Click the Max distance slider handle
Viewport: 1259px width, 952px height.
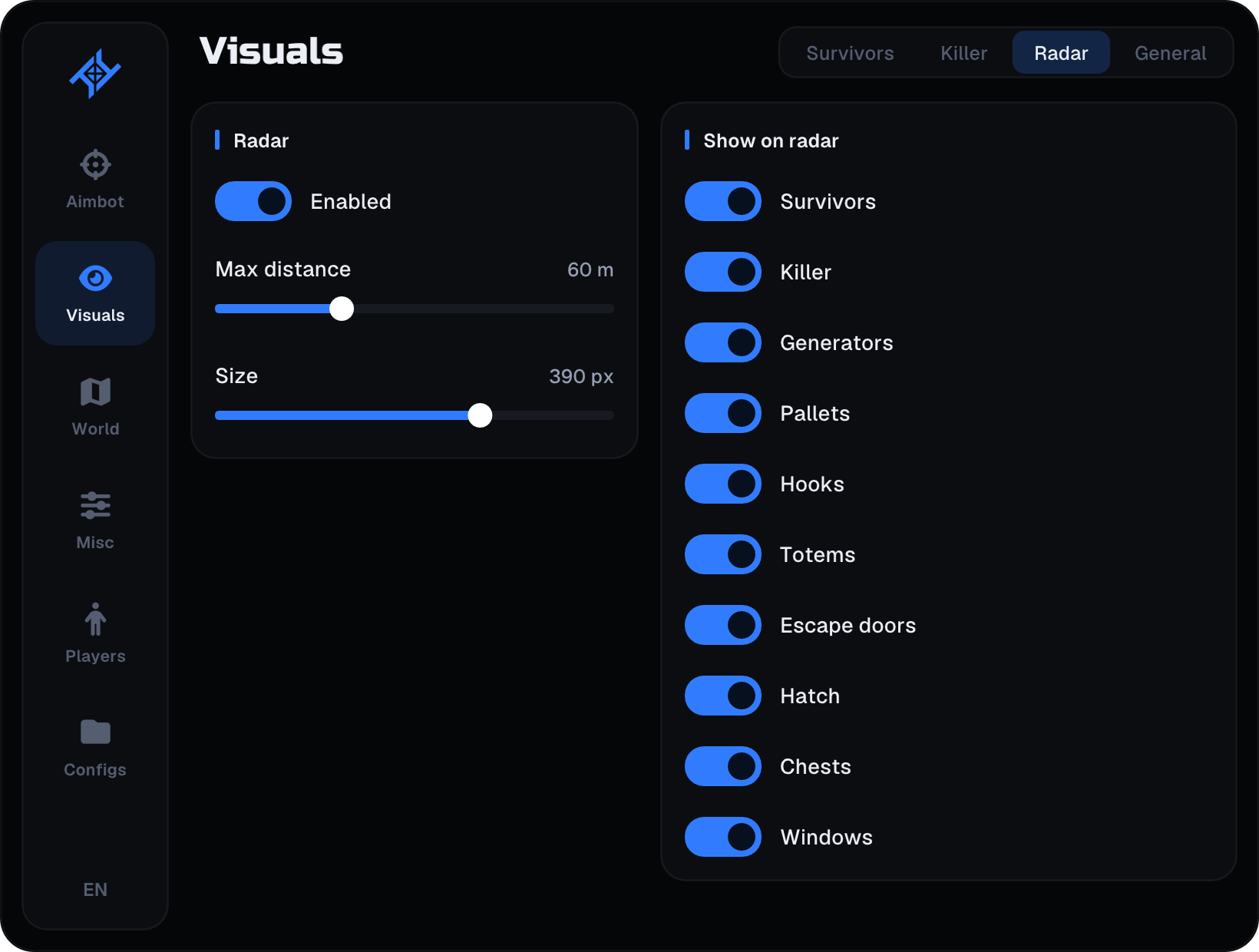(342, 309)
